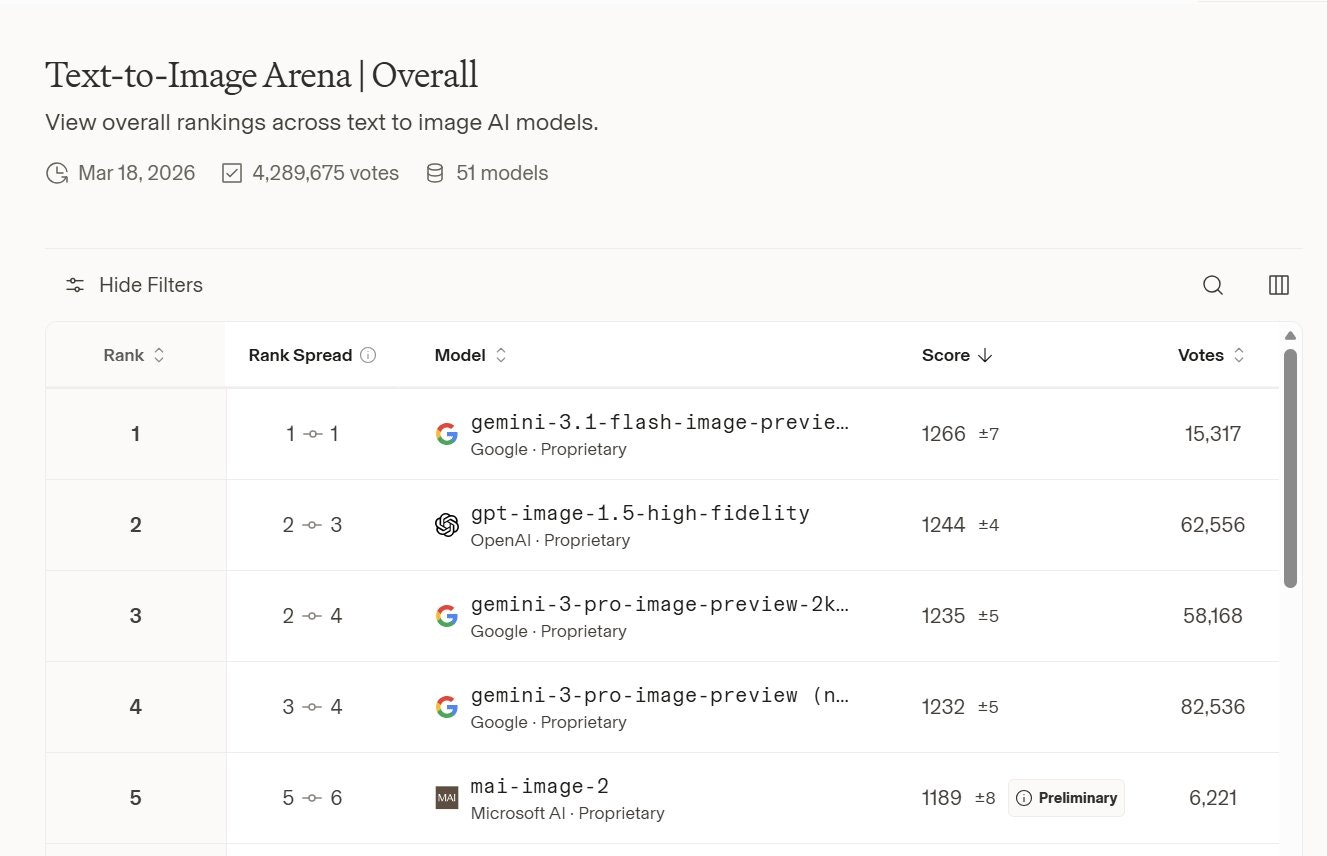Open the gpt-image-1.5-high-fidelity model link

tap(640, 513)
